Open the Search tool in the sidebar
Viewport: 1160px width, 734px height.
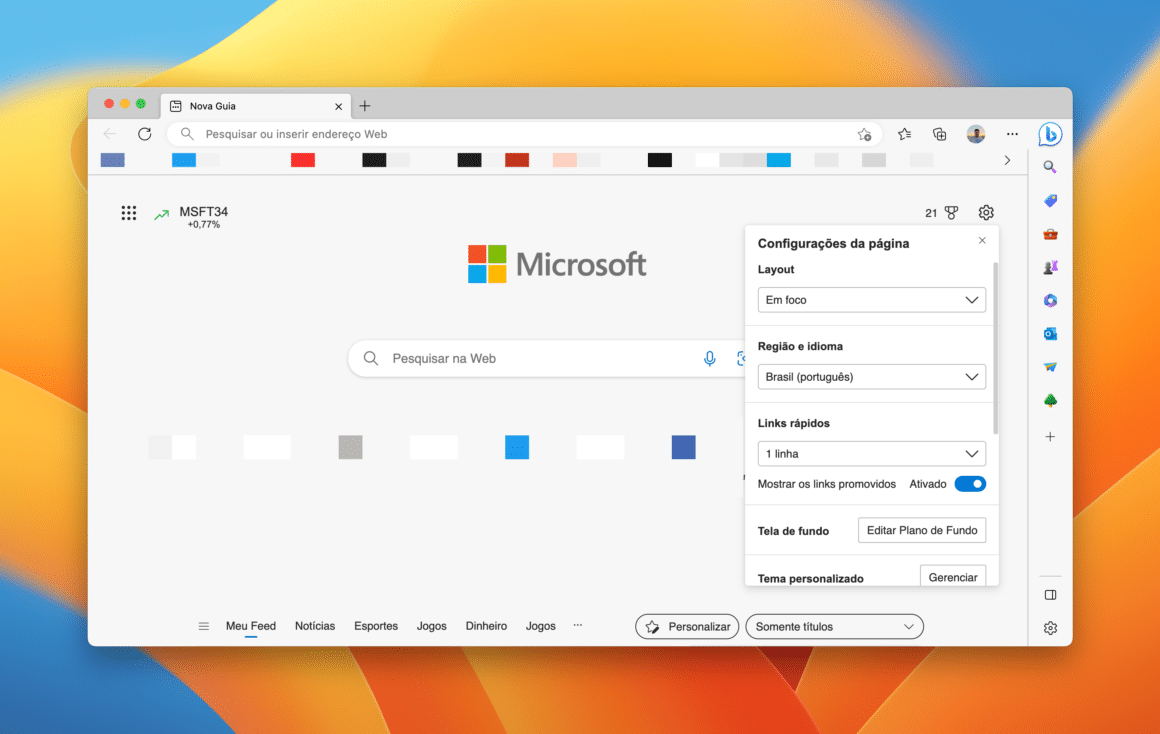[x=1050, y=166]
